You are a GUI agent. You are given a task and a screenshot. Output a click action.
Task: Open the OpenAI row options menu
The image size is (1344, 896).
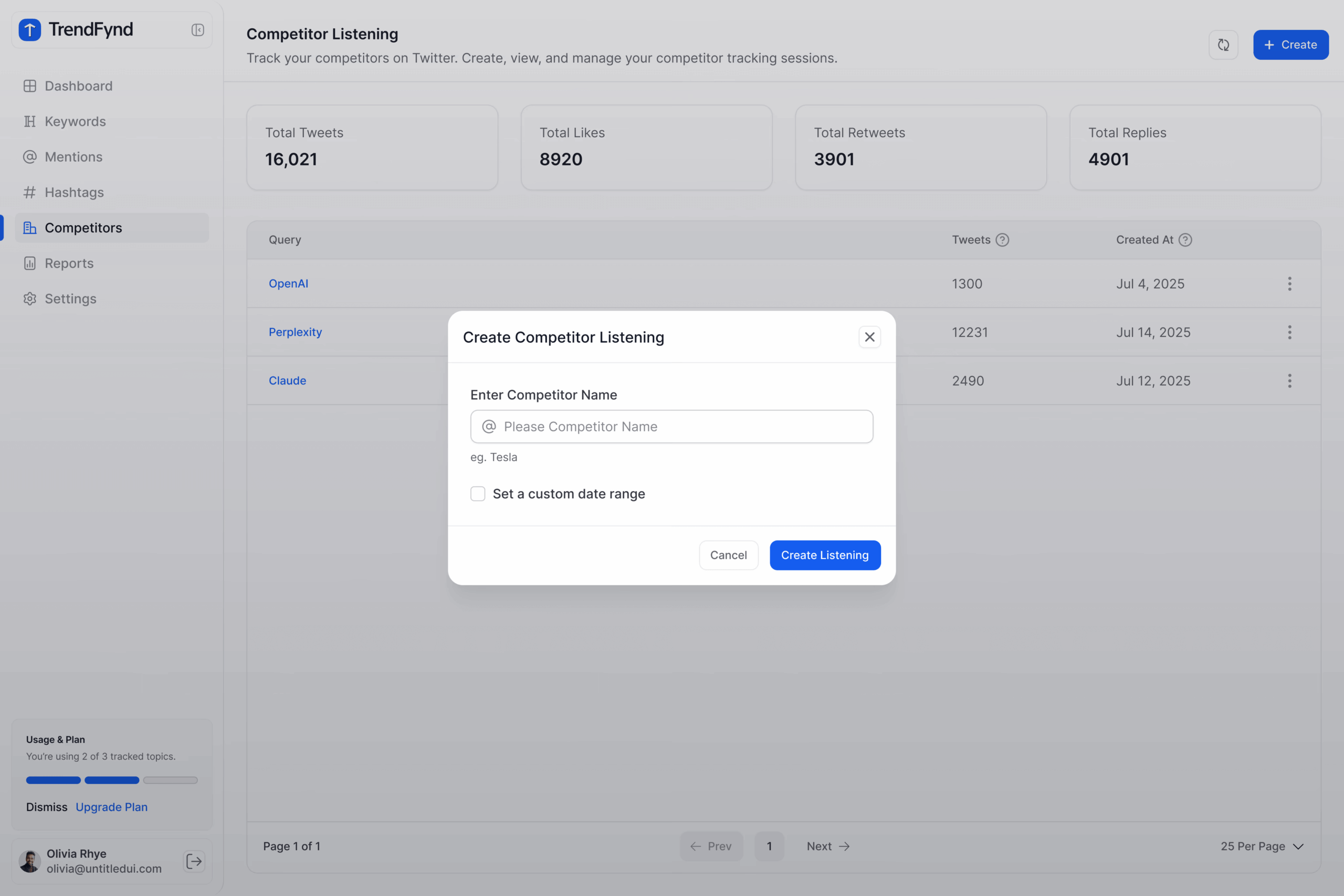coord(1290,284)
